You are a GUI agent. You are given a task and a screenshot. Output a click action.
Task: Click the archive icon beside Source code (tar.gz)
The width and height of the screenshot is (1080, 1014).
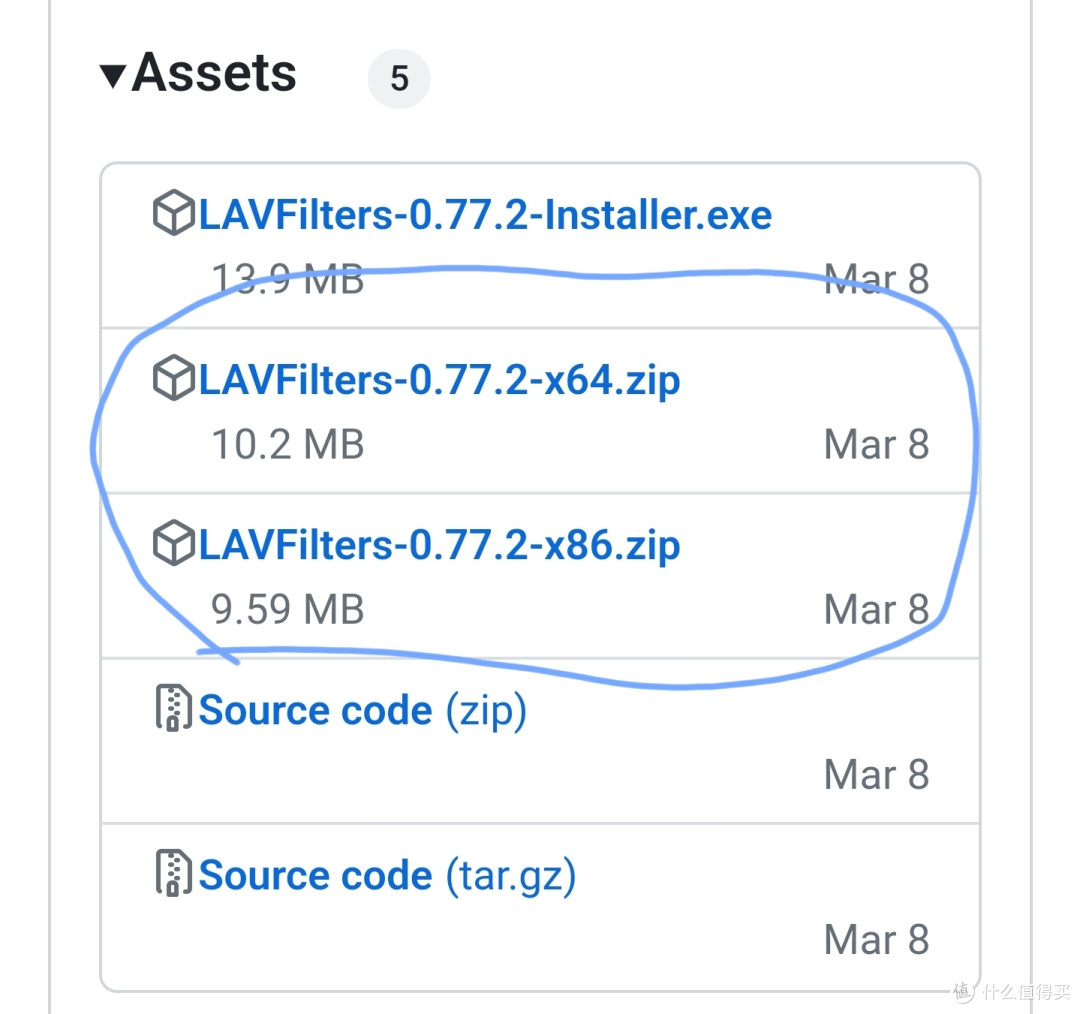pyautogui.click(x=172, y=874)
